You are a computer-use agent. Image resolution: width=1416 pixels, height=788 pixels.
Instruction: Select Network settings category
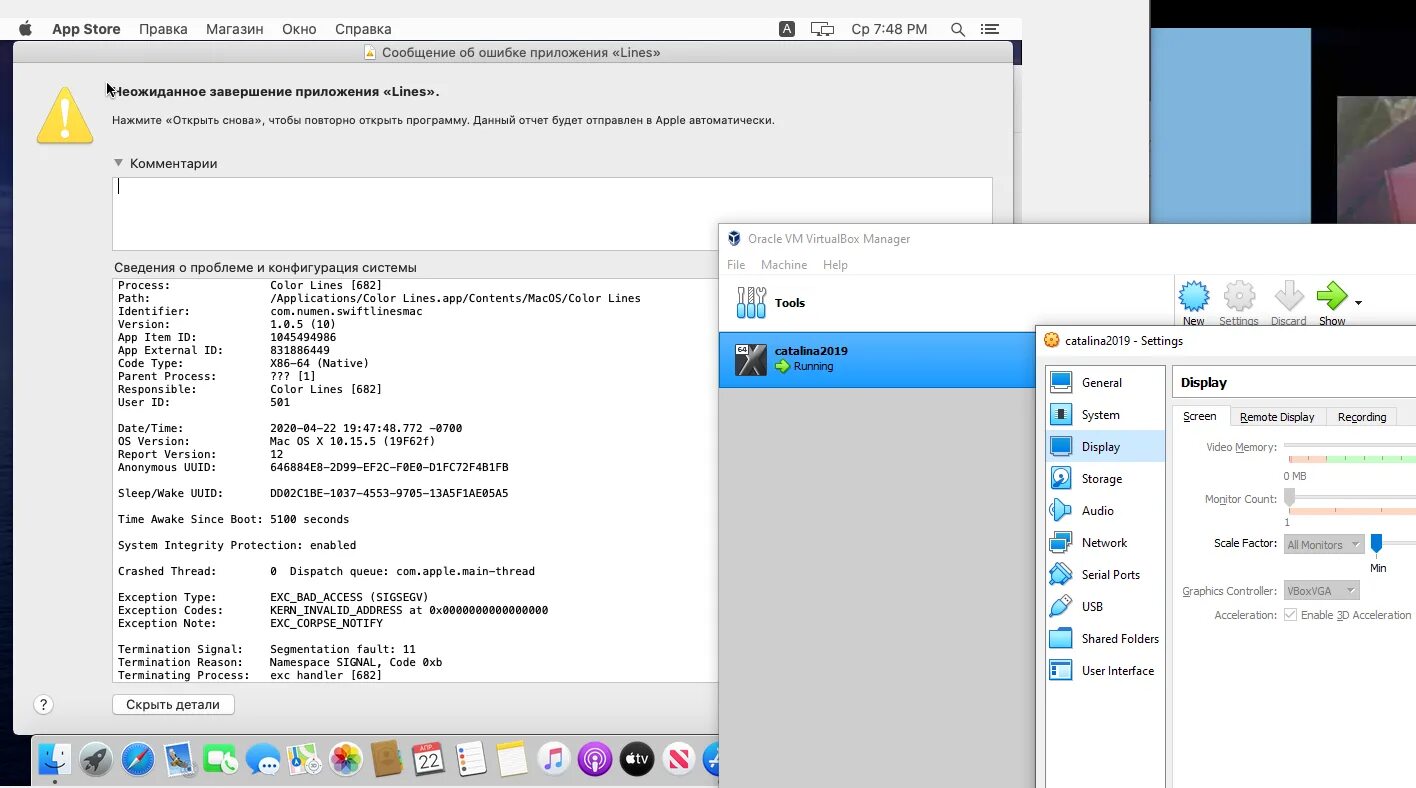pyautogui.click(x=1105, y=543)
